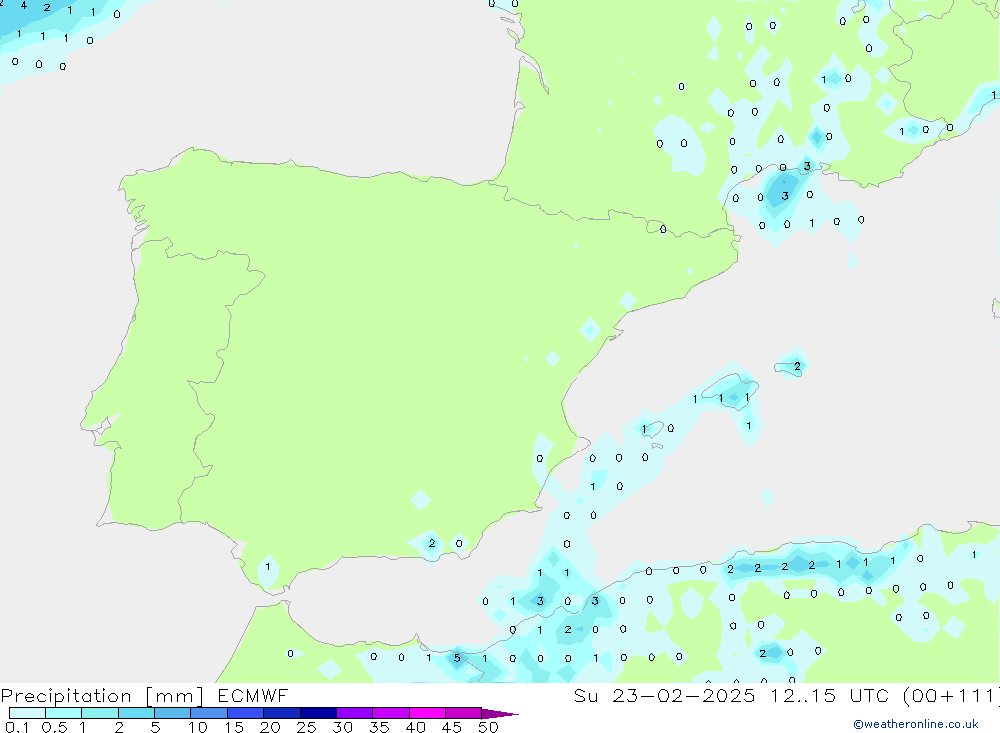Click the arrow tip at the legend end
This screenshot has height=733, width=1000.
click(x=501, y=714)
